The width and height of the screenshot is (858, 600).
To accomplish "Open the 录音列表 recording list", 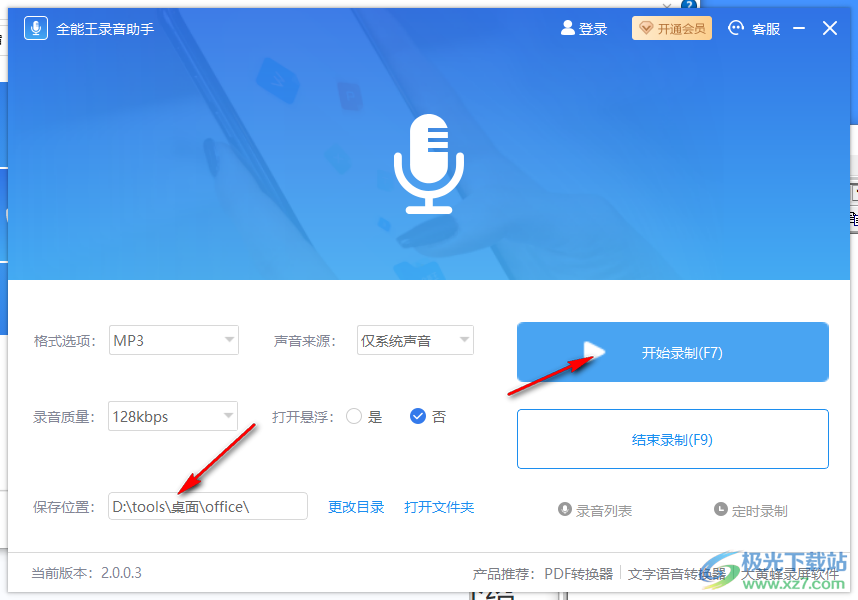I will 596,509.
